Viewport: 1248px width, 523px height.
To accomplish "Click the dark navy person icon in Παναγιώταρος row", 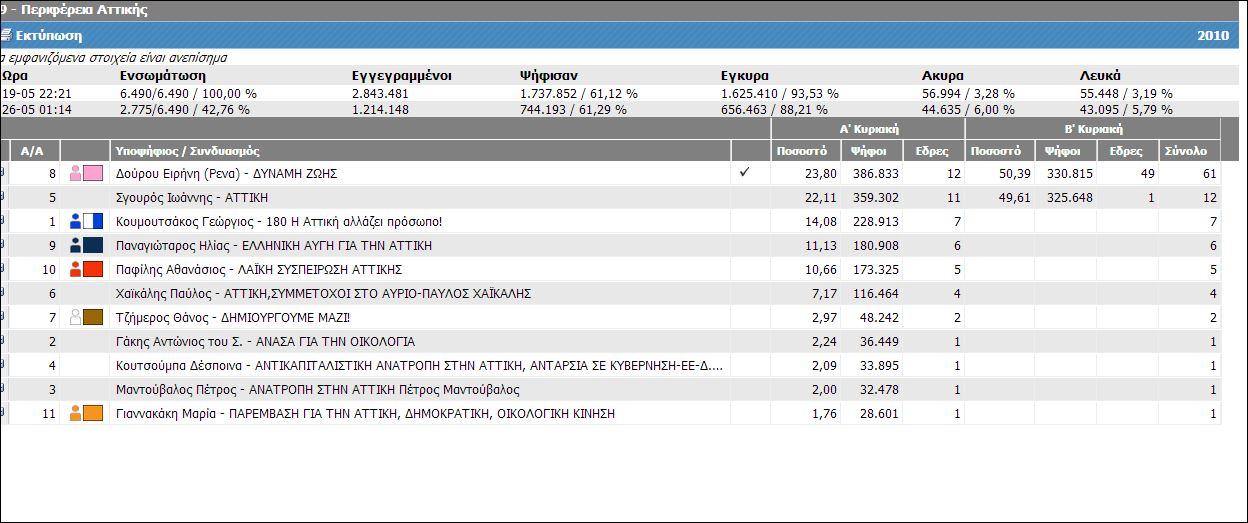I will 76,245.
